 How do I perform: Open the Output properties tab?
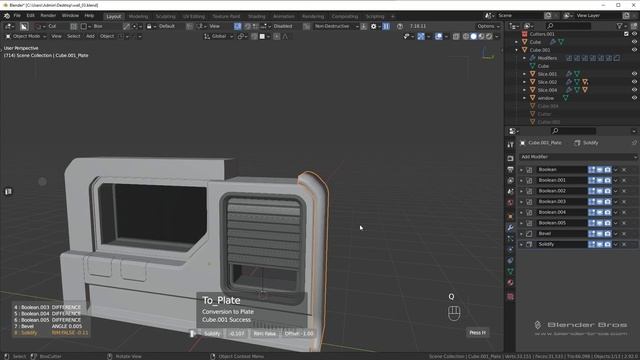point(510,169)
